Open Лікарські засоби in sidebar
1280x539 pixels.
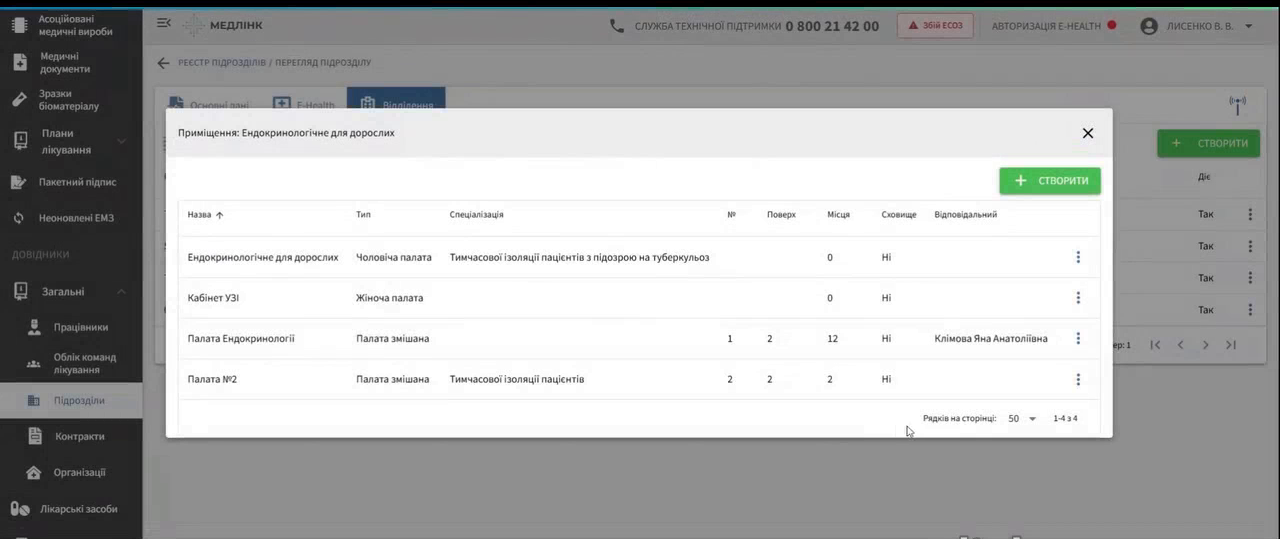71,509
